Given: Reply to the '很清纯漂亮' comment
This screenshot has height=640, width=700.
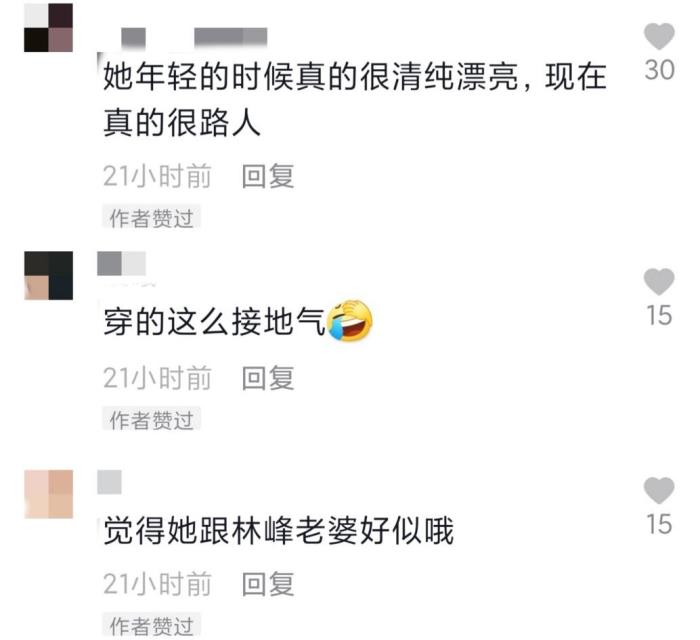Looking at the screenshot, I should pyautogui.click(x=268, y=176).
